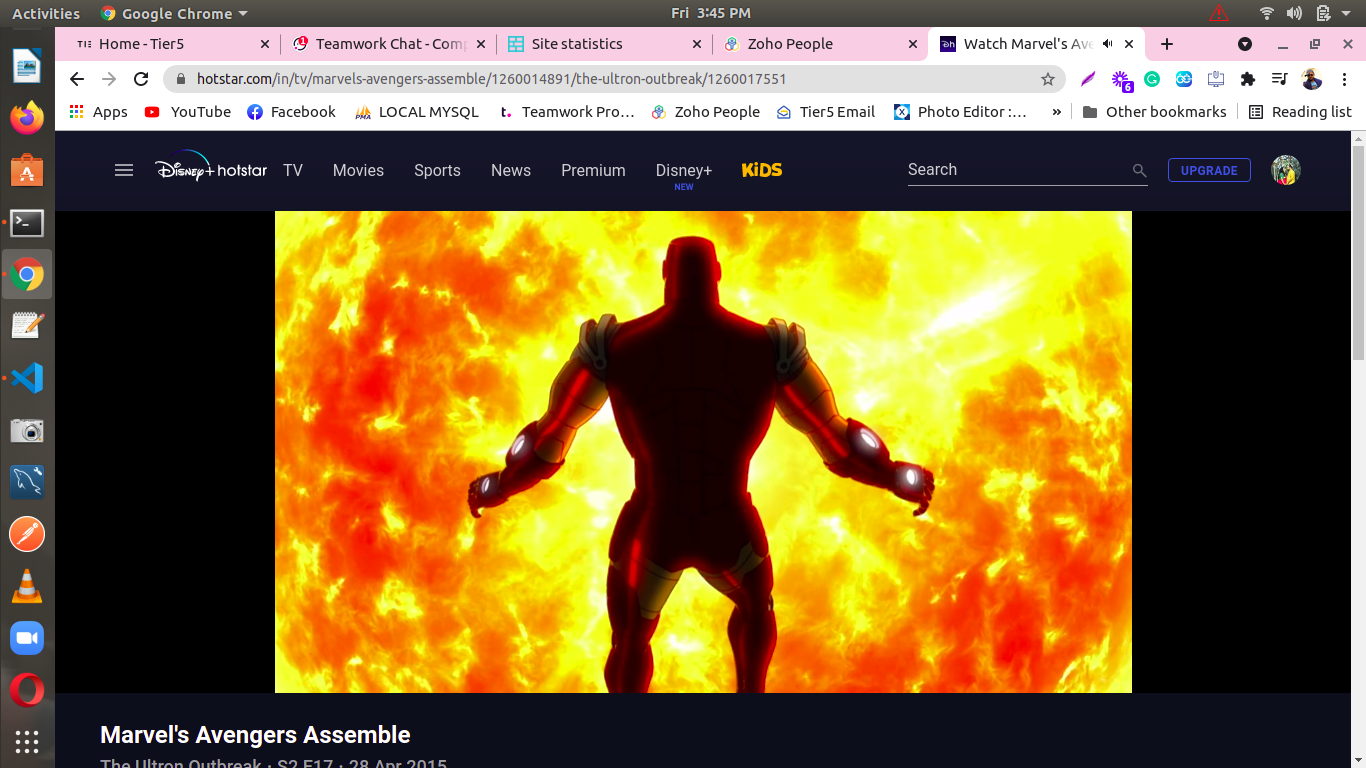Switch to the Zoho People tab
This screenshot has width=1366, height=768.
[x=790, y=44]
